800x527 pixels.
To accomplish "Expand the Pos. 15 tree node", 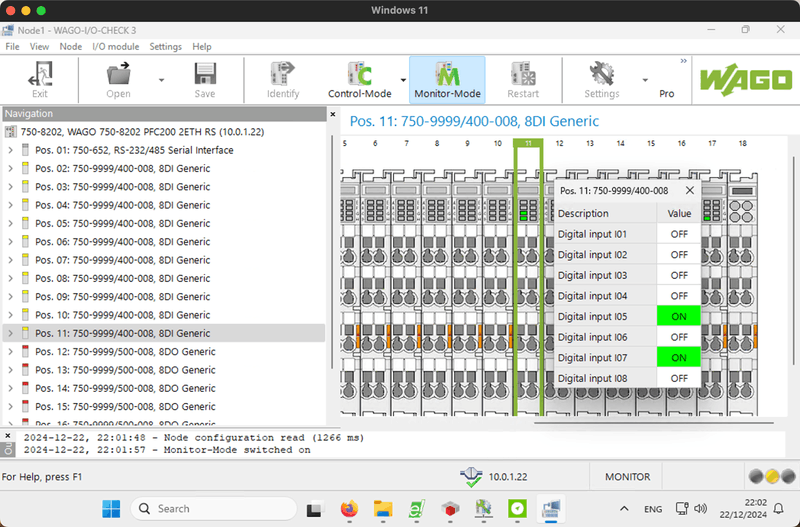I will (x=11, y=407).
